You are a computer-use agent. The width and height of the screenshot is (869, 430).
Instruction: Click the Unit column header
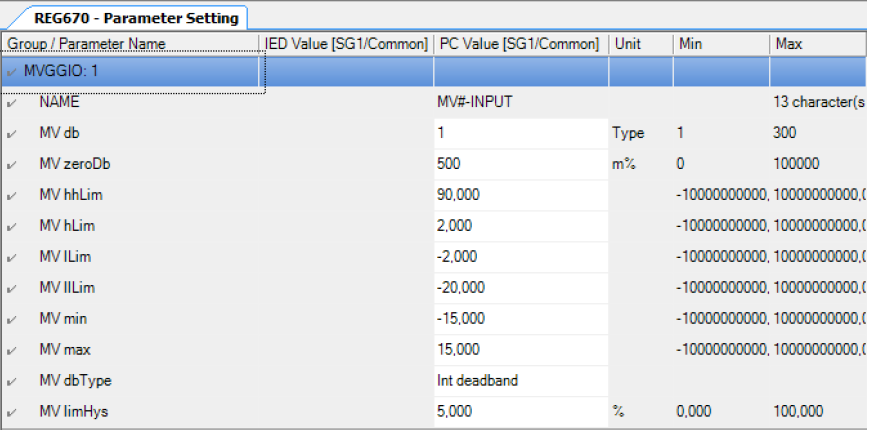641,44
